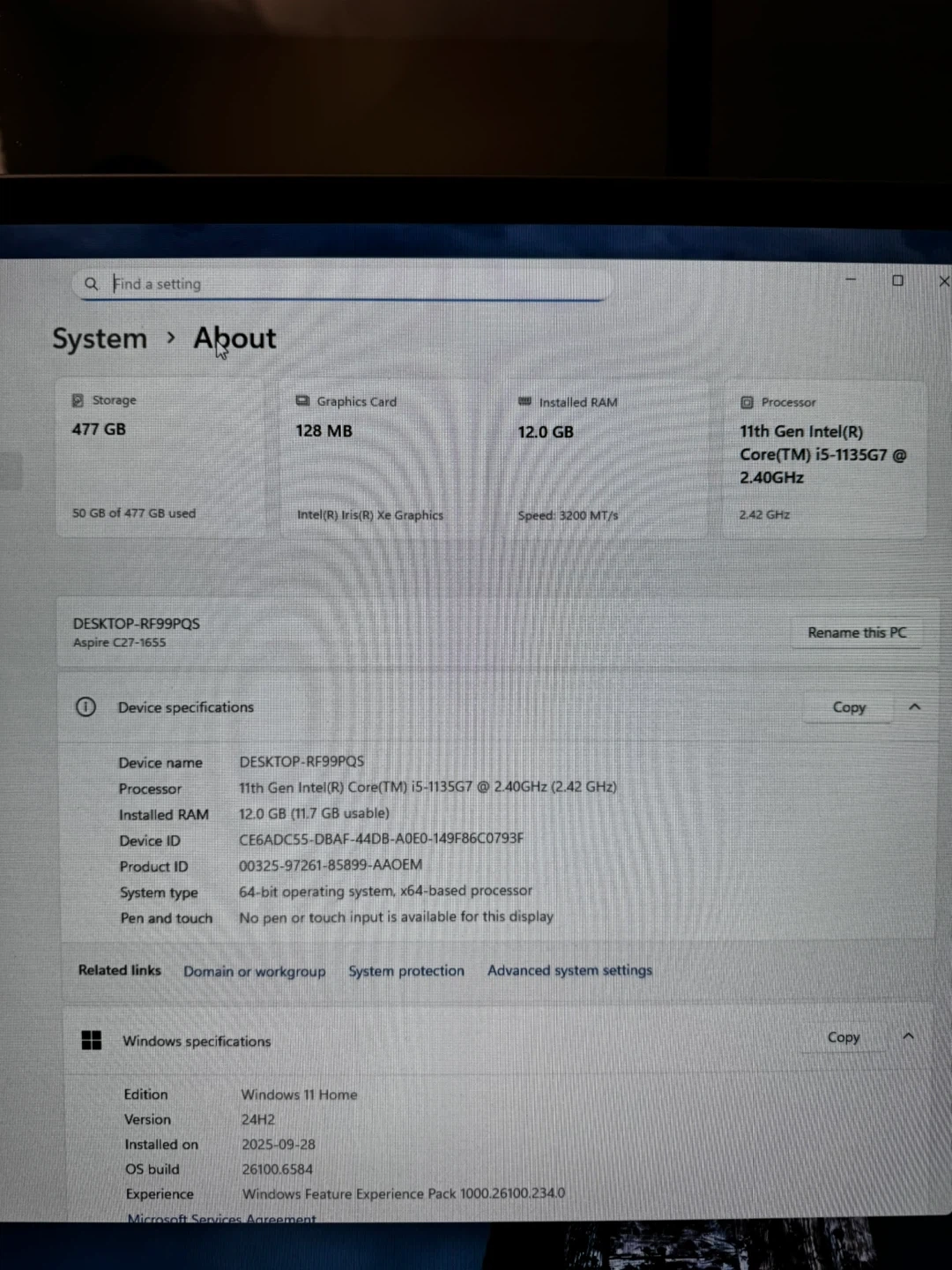Open the Domain or workgroup link

pos(254,971)
